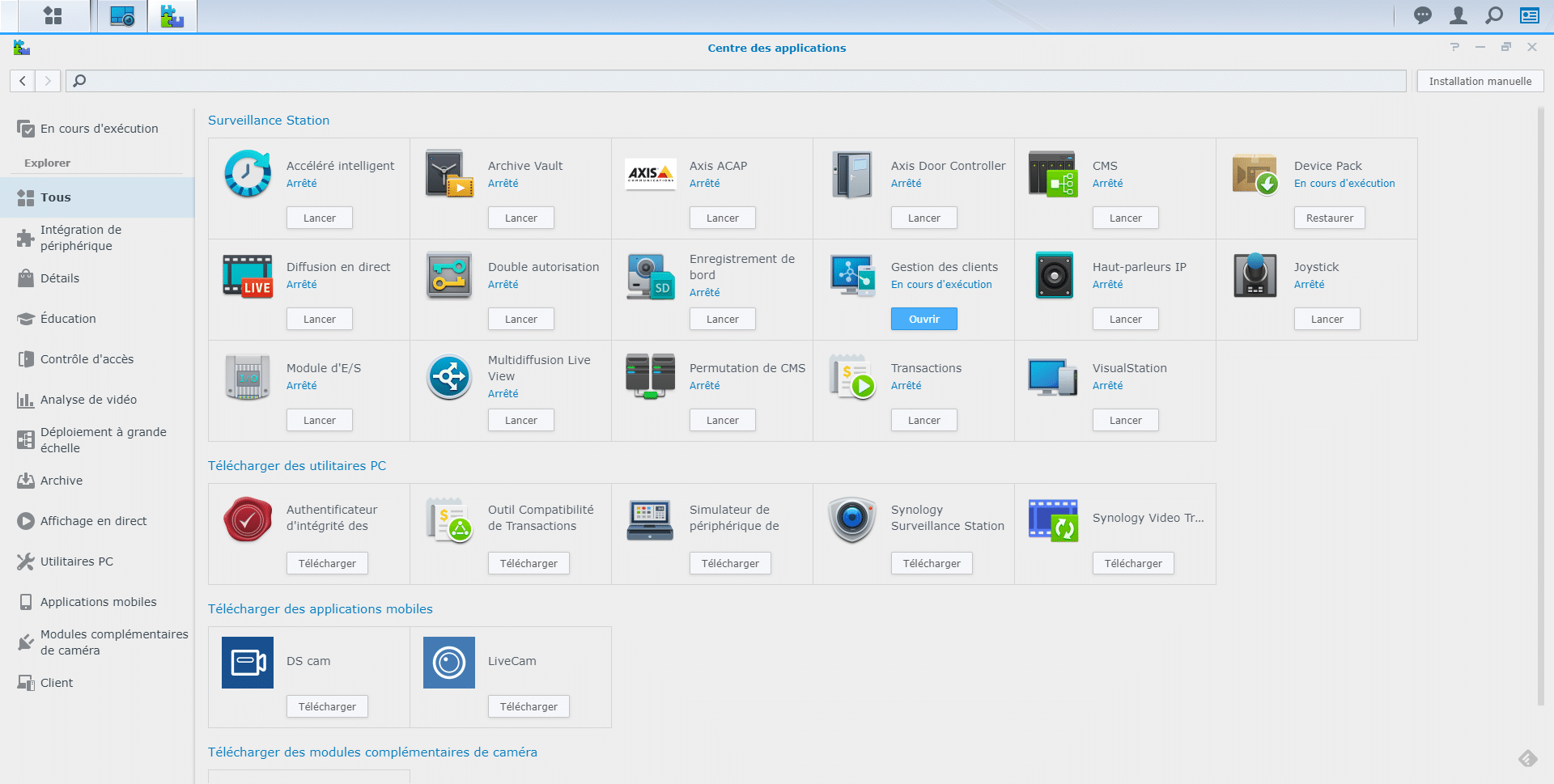This screenshot has width=1554, height=784.
Task: Click the help question mark icon
Action: point(1454,47)
